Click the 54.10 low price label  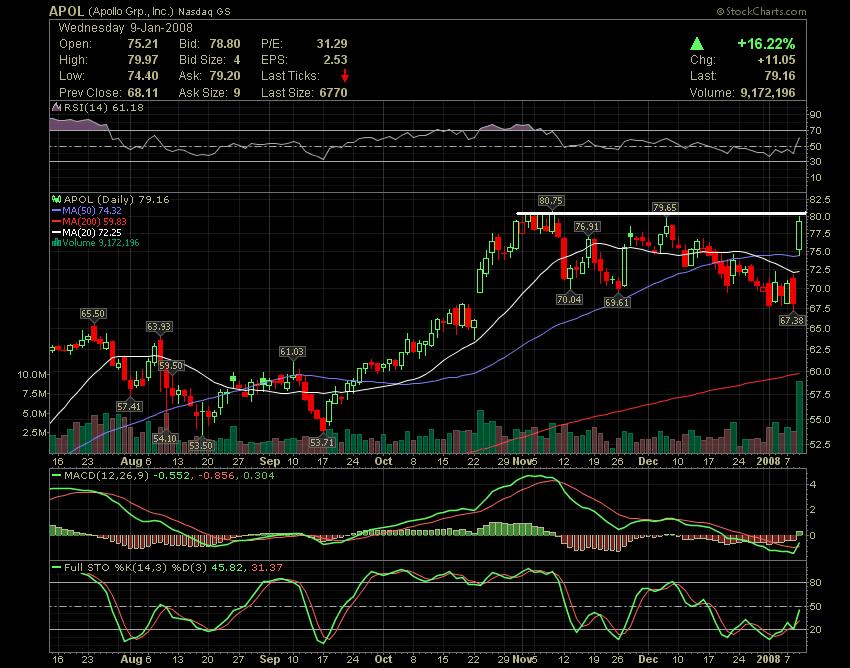(165, 439)
